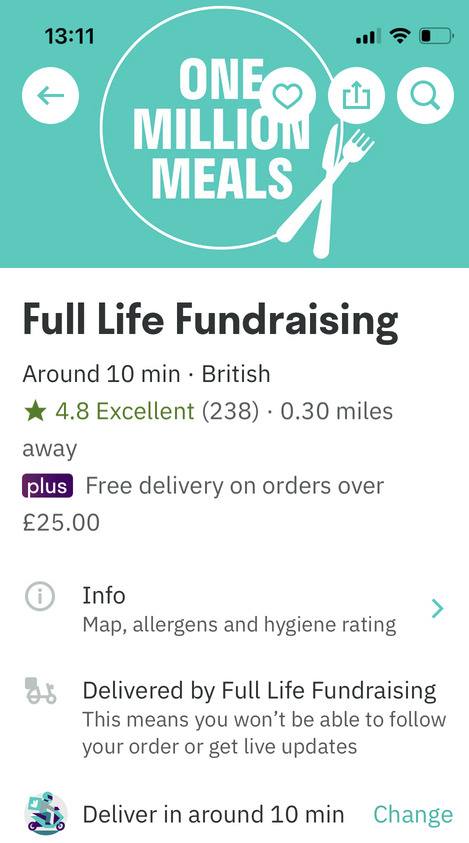The width and height of the screenshot is (469, 843).
Task: Open the Info row
Action: click(x=234, y=609)
